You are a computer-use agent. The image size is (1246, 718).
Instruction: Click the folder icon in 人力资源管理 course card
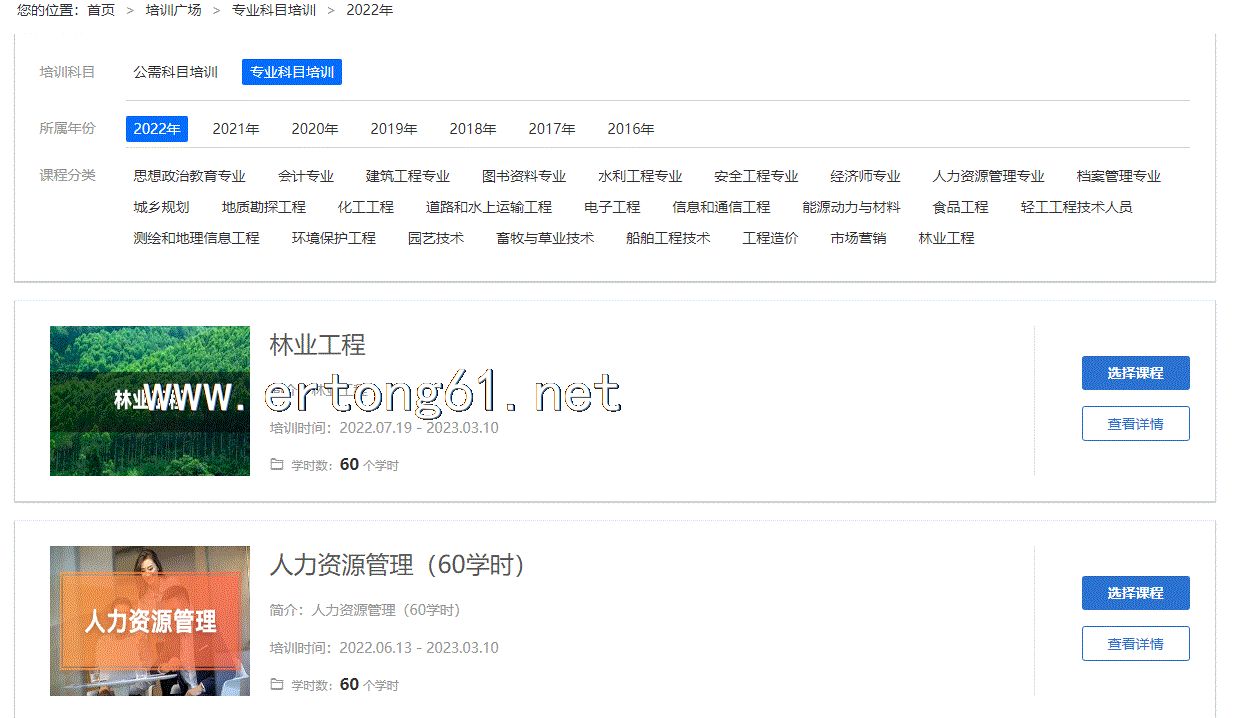click(277, 685)
